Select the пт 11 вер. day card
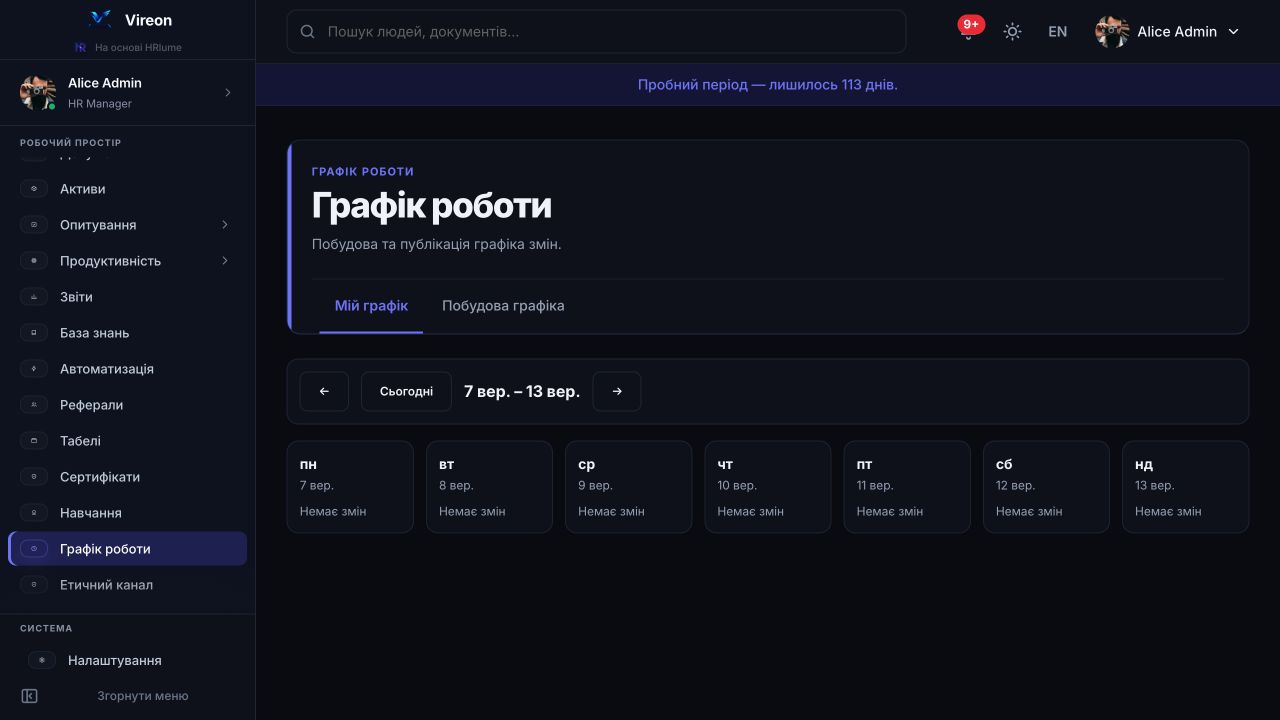Screen dimensions: 1280x720 pyautogui.click(x=907, y=487)
